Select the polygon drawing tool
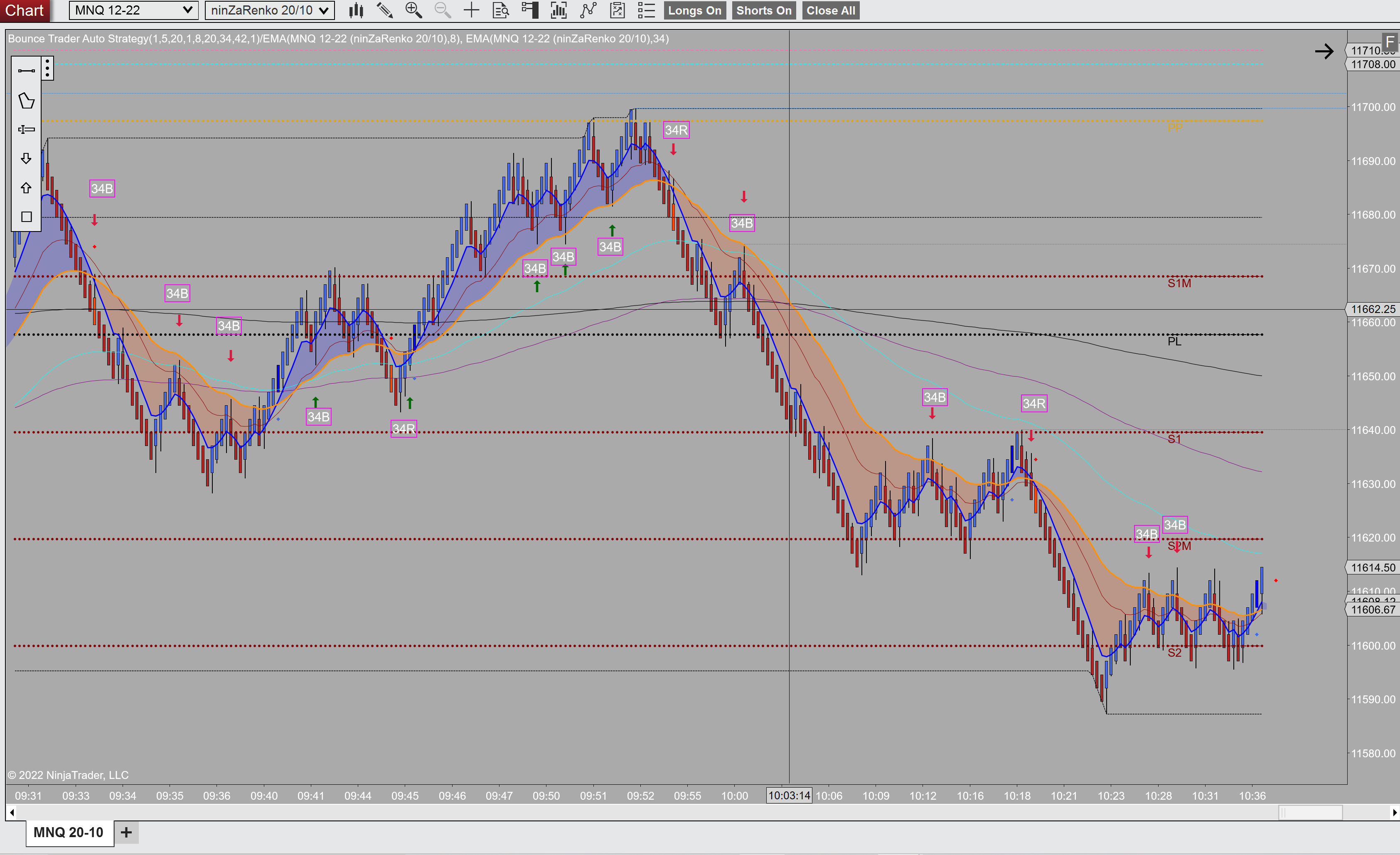 [26, 101]
